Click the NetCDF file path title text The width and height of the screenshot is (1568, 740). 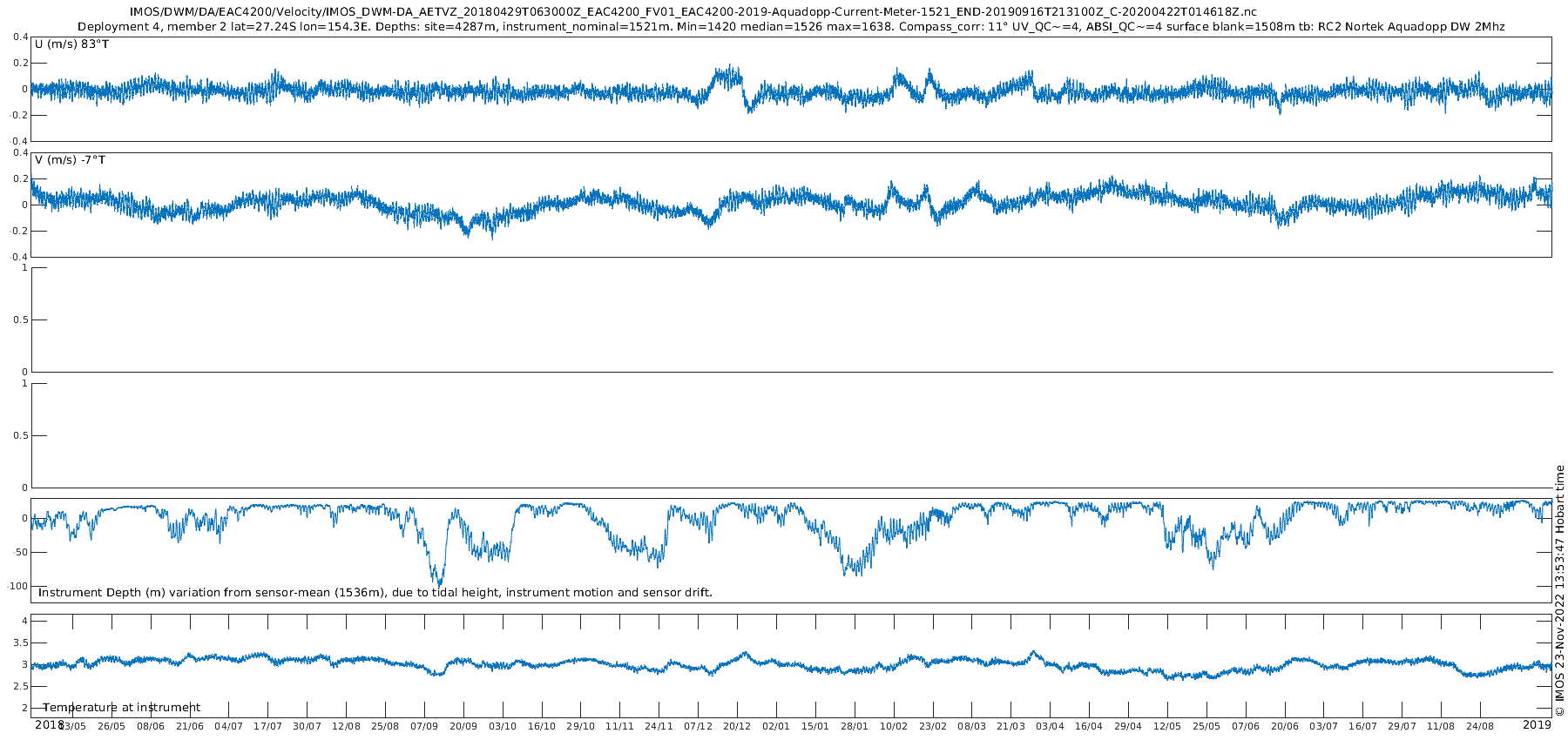pos(693,12)
